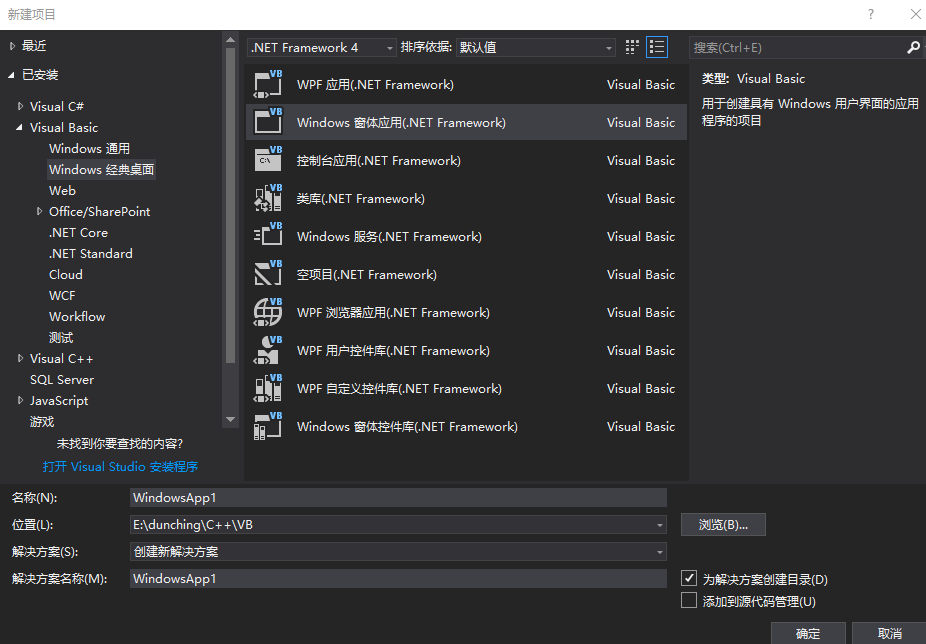The width and height of the screenshot is (926, 644).
Task: Click the 类库 class library icon
Action: (x=268, y=199)
